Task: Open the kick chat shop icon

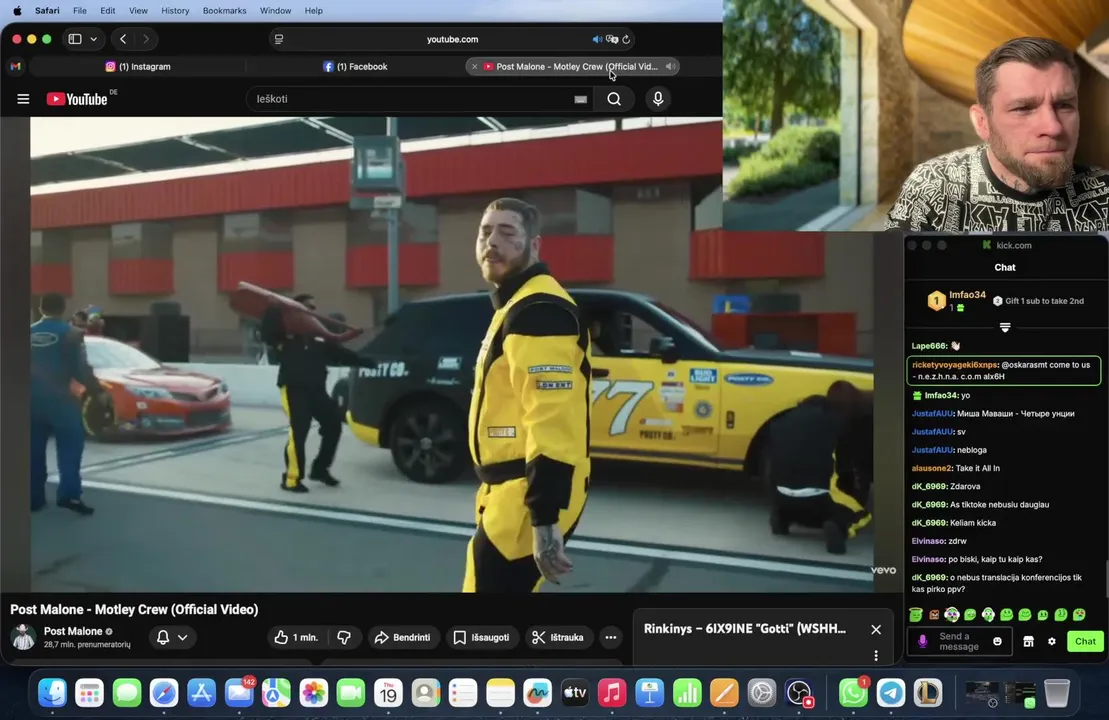Action: coord(1028,641)
